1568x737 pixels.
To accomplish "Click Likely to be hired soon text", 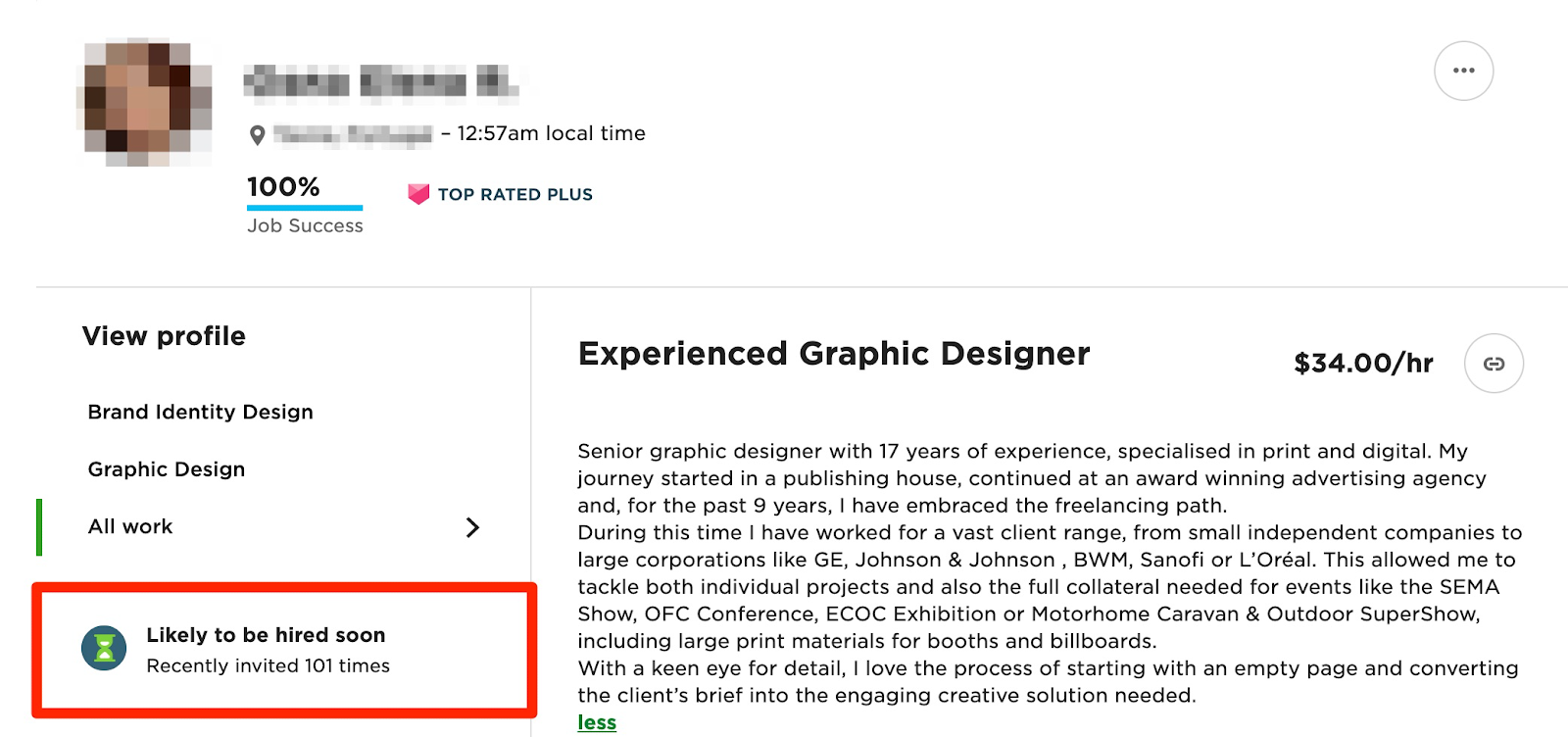I will click(x=266, y=635).
